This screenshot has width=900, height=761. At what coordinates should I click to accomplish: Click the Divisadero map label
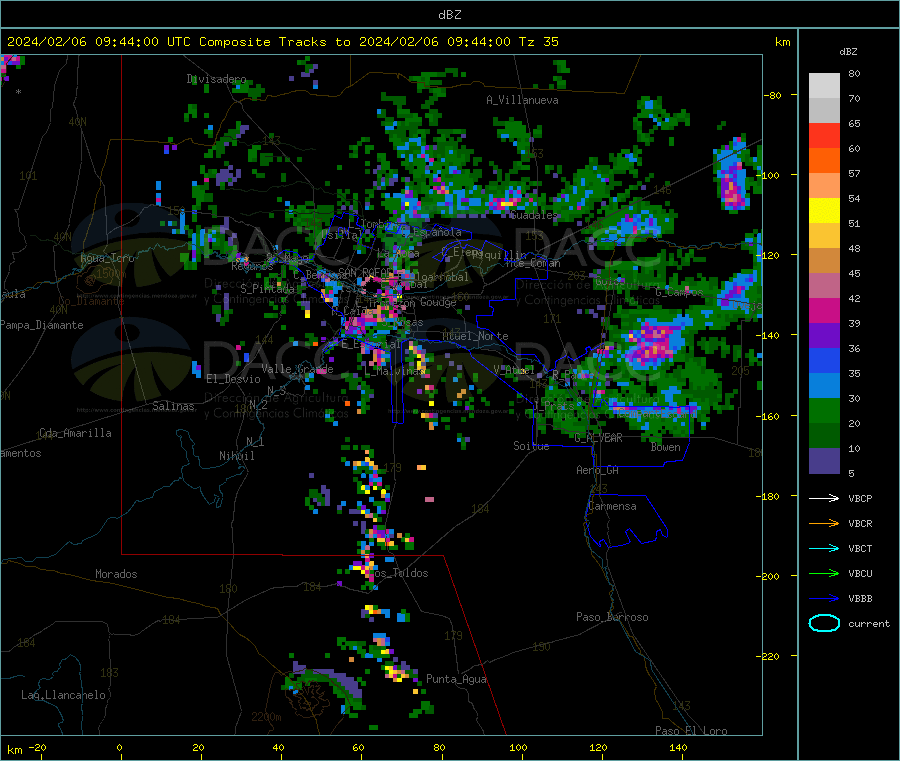pos(216,79)
